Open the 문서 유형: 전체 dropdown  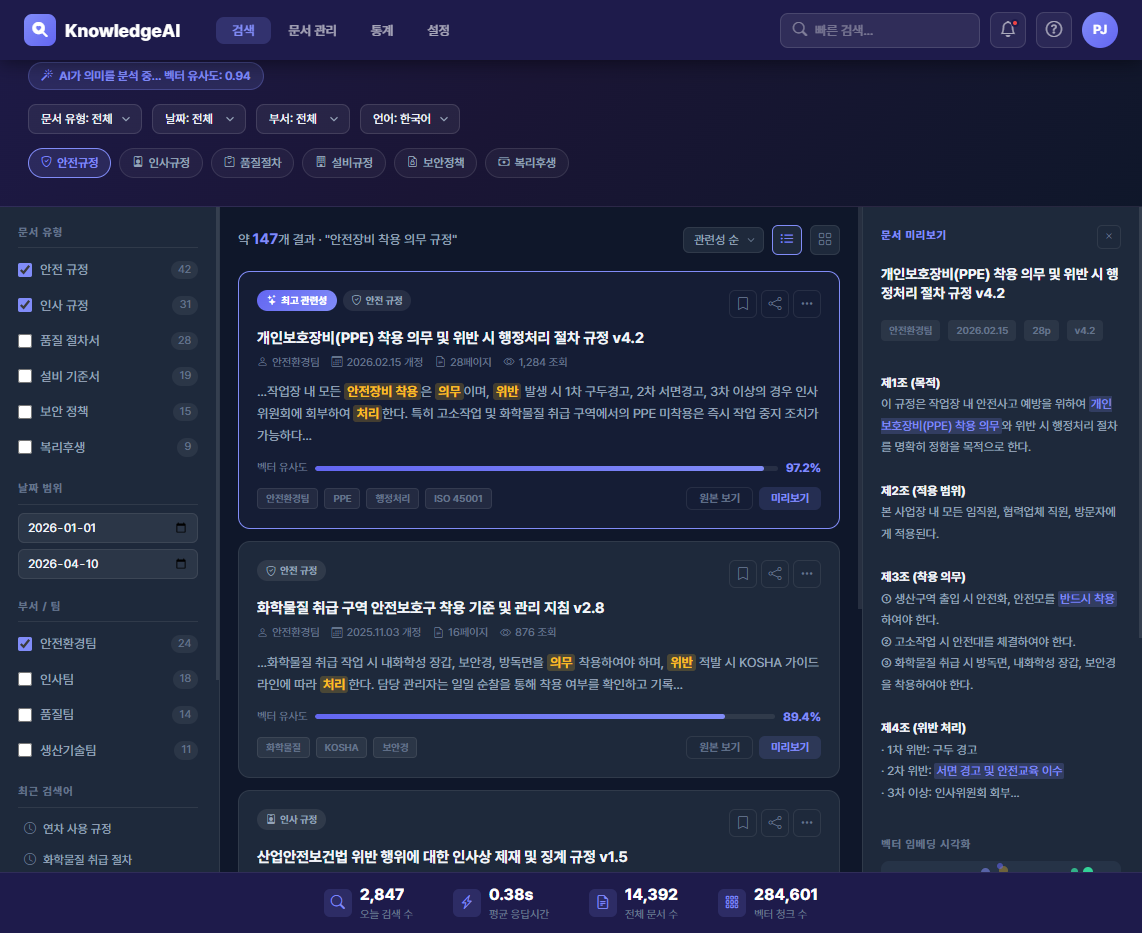84,119
